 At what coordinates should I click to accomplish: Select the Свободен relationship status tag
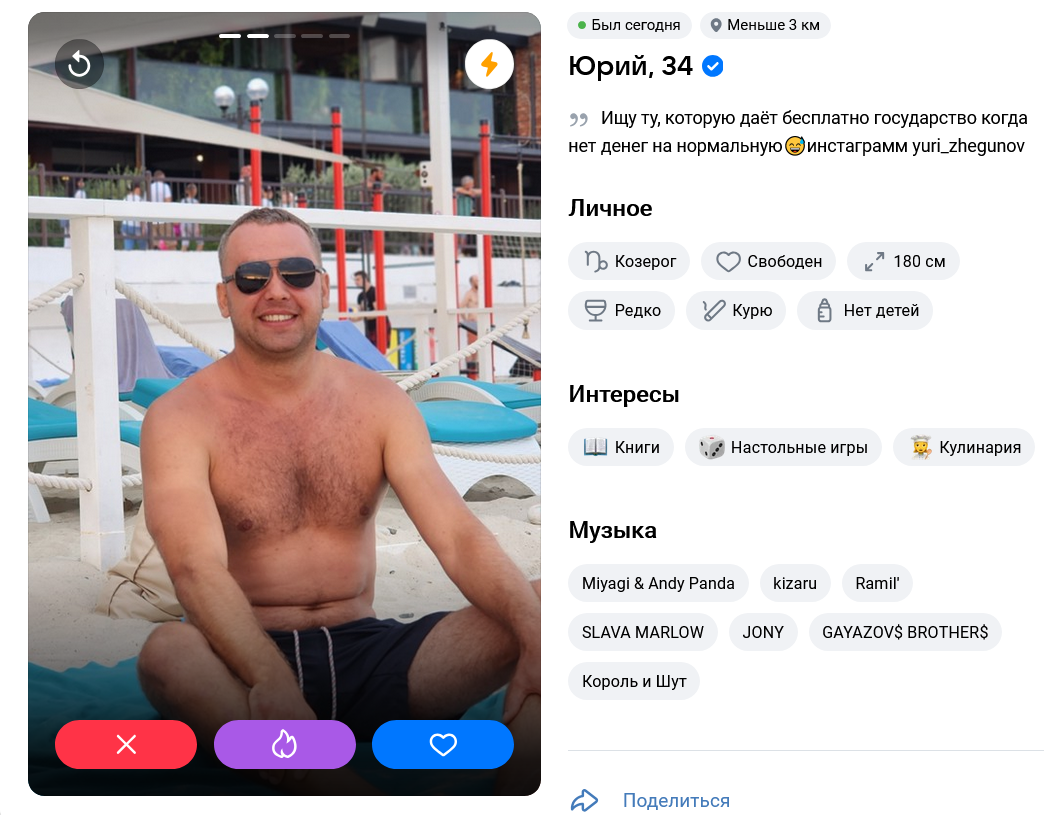(x=768, y=261)
